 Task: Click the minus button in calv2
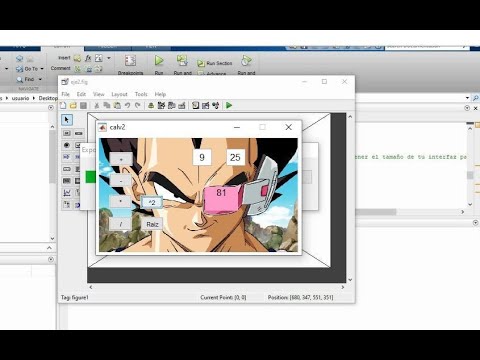click(x=121, y=180)
